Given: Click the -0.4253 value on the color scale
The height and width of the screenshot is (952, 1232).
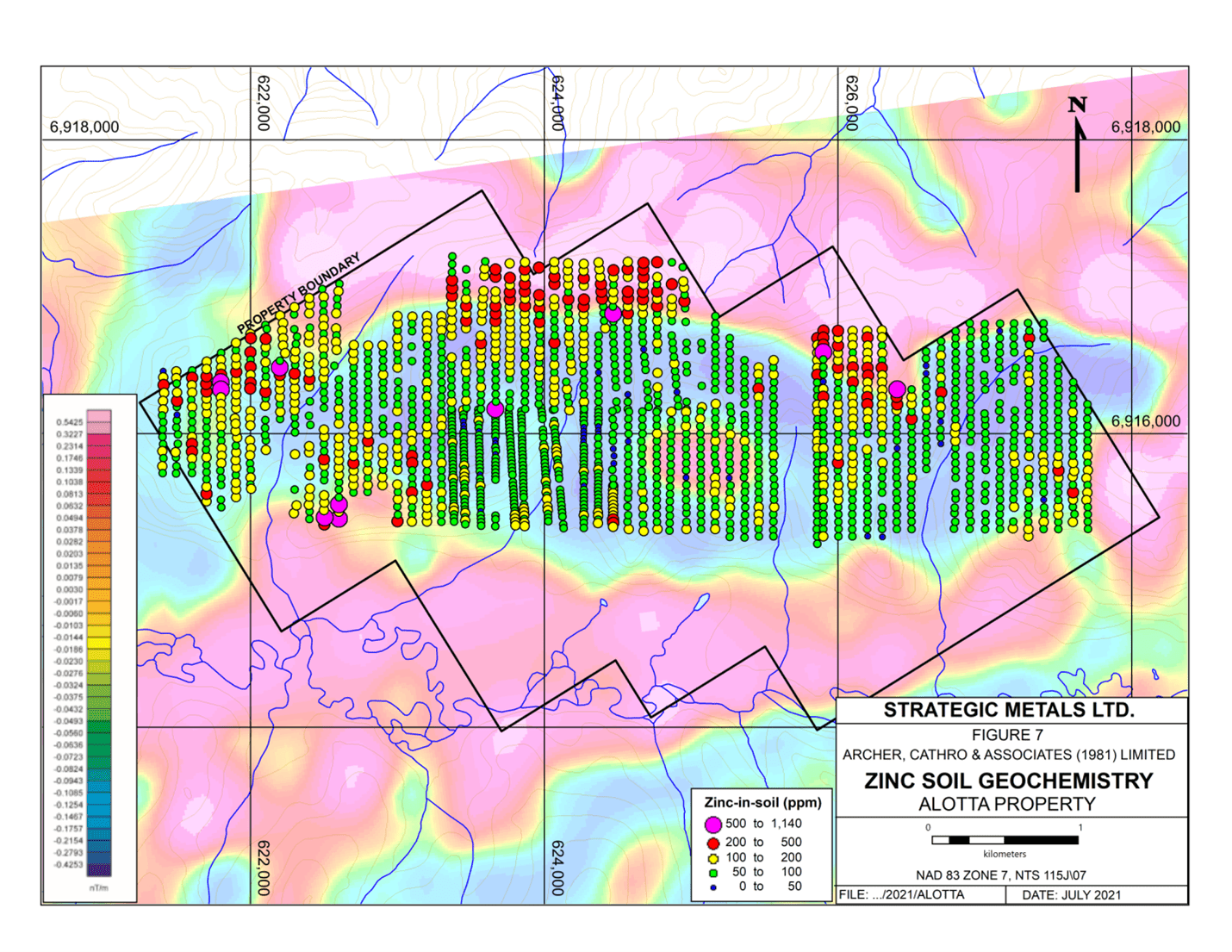Looking at the screenshot, I should (69, 864).
